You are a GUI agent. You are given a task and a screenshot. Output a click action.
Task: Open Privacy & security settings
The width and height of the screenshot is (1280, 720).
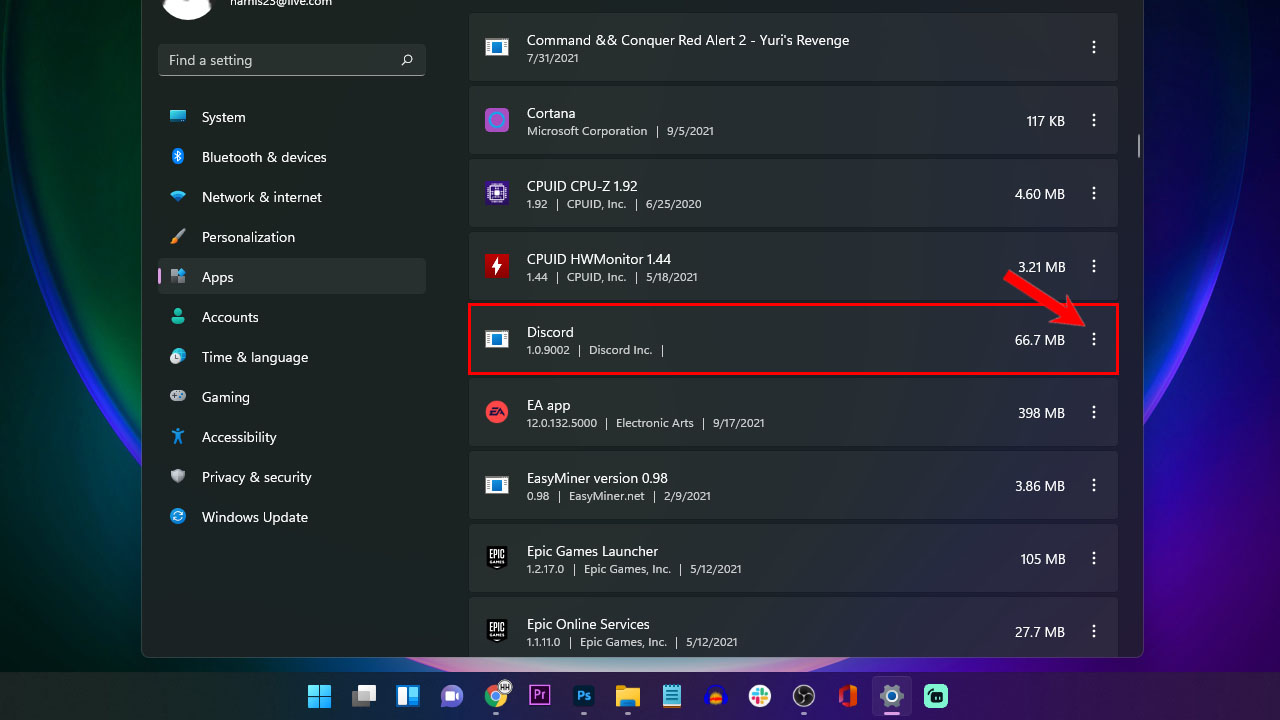[257, 477]
